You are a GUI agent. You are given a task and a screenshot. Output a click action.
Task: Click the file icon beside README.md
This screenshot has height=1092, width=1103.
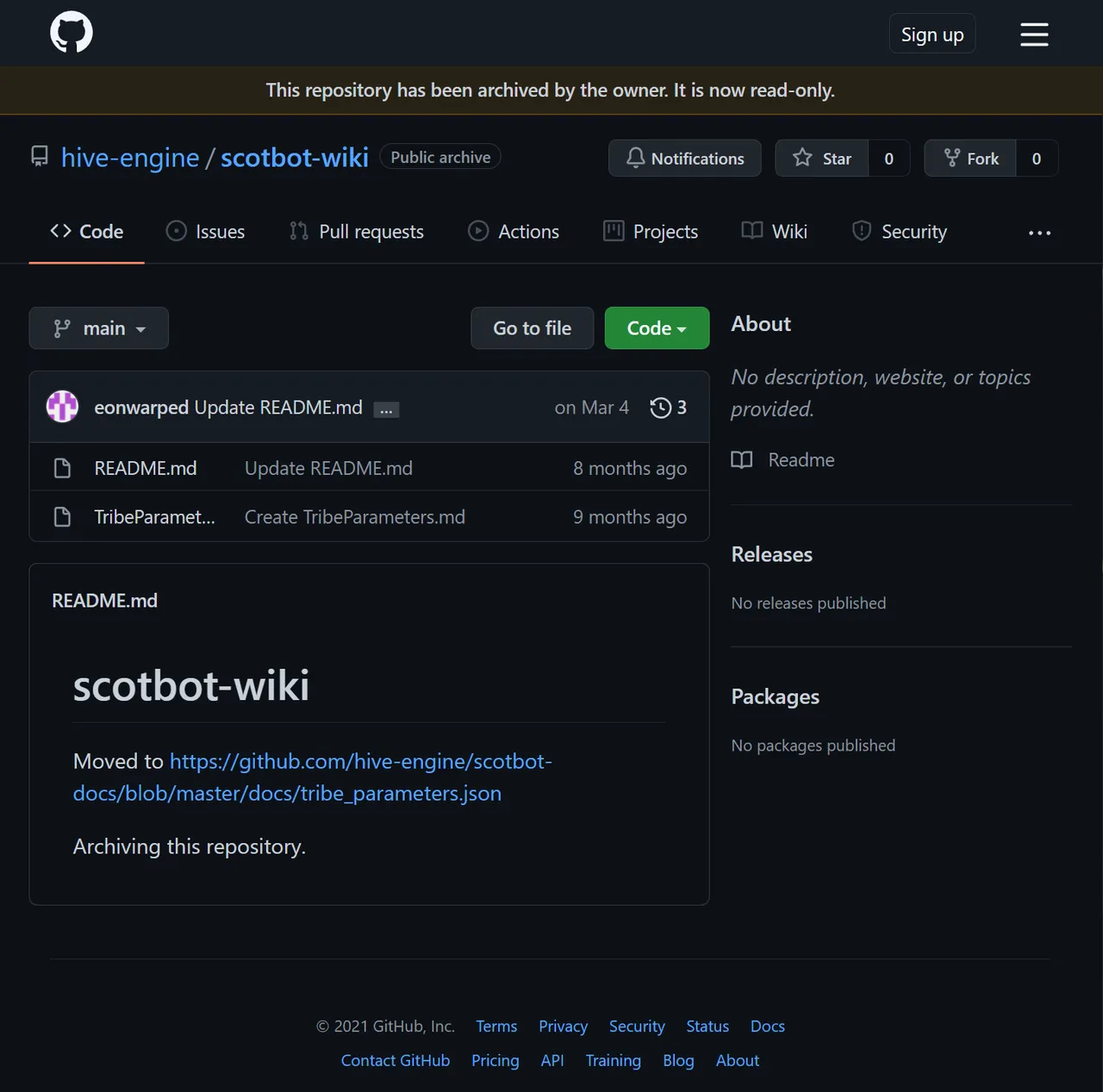pyautogui.click(x=62, y=468)
